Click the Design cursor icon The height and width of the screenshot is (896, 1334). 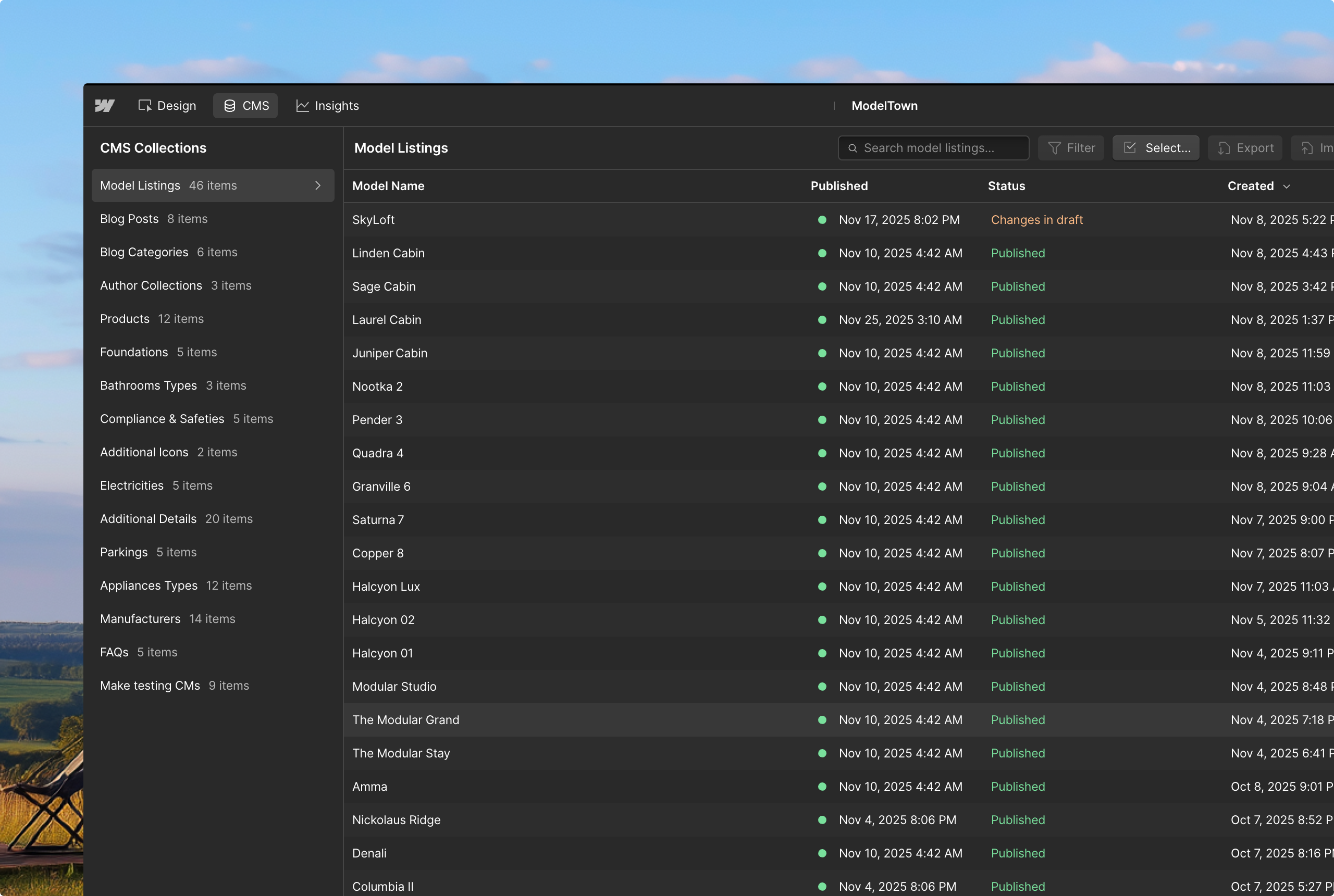pos(144,106)
